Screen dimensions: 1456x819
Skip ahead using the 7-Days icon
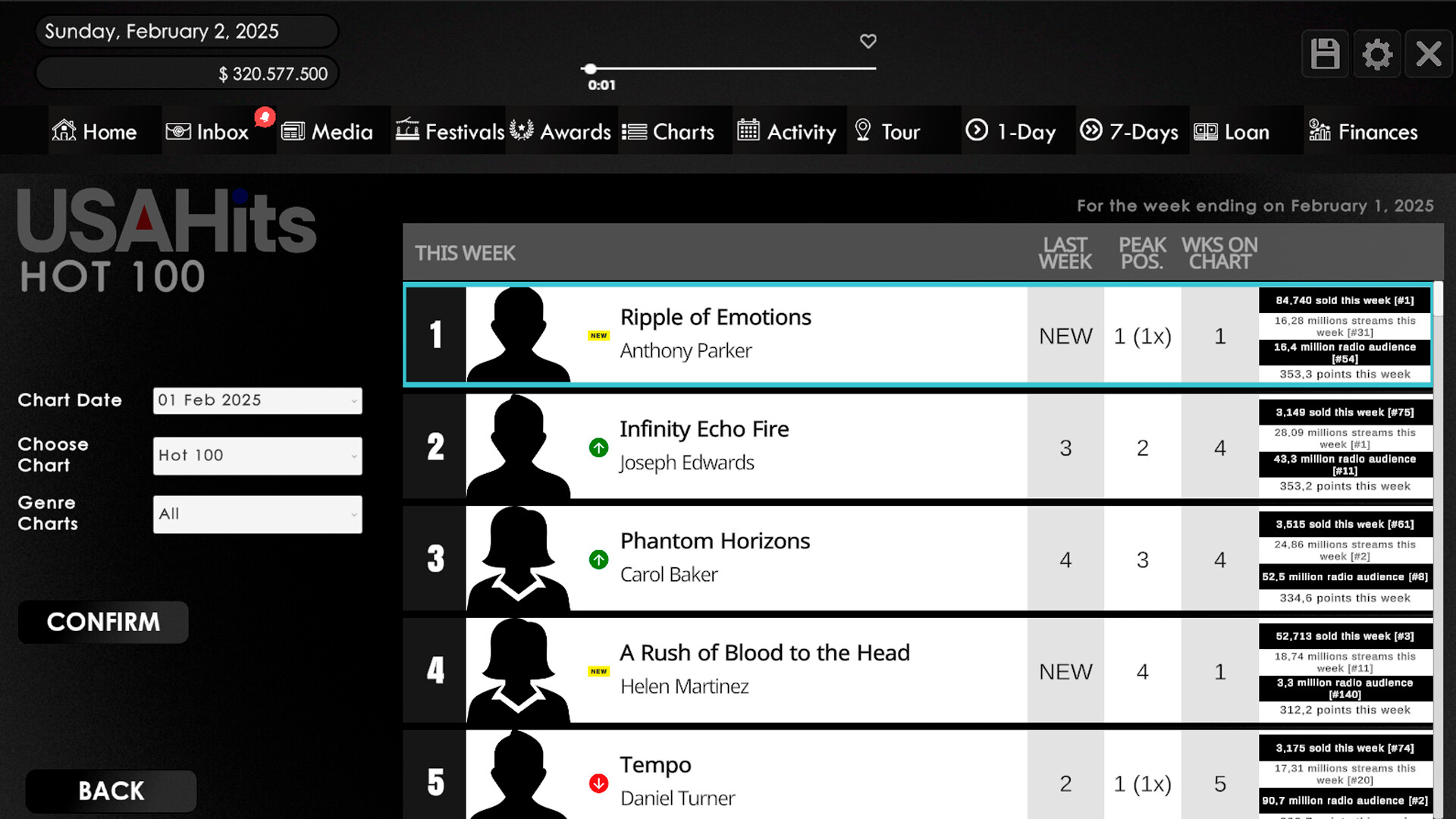click(1092, 130)
